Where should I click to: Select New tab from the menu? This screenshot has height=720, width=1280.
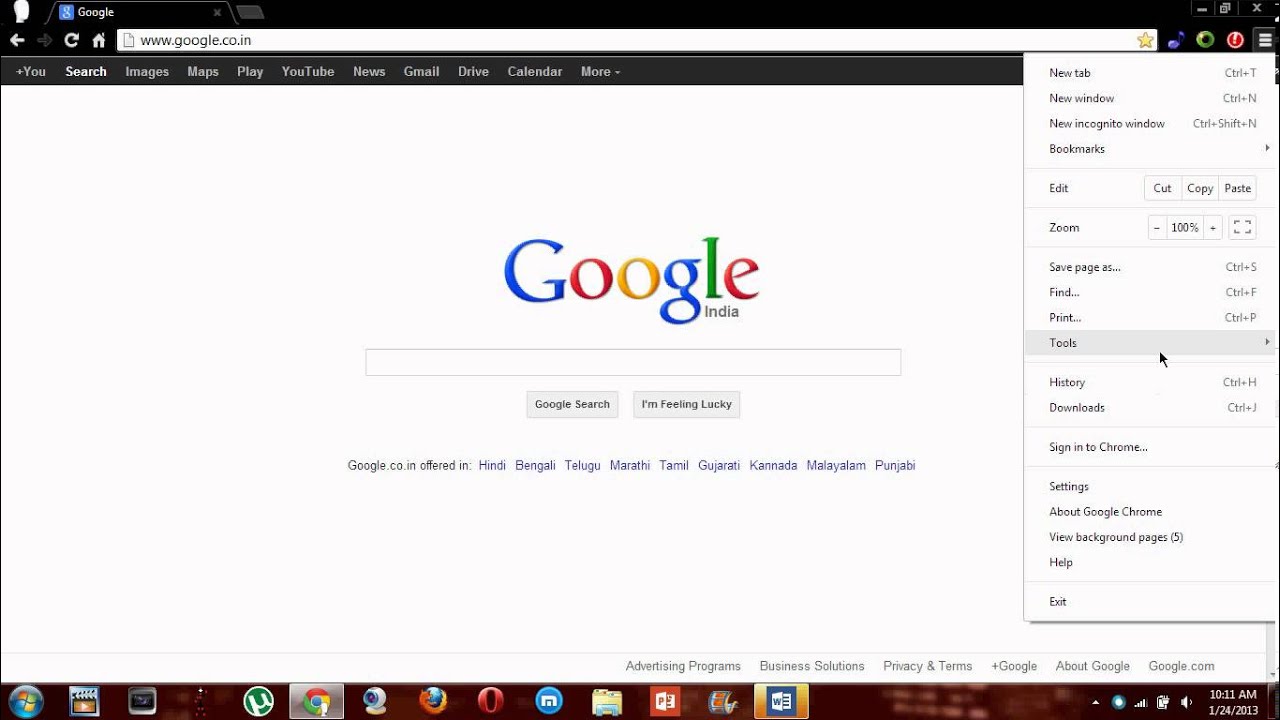click(x=1150, y=73)
